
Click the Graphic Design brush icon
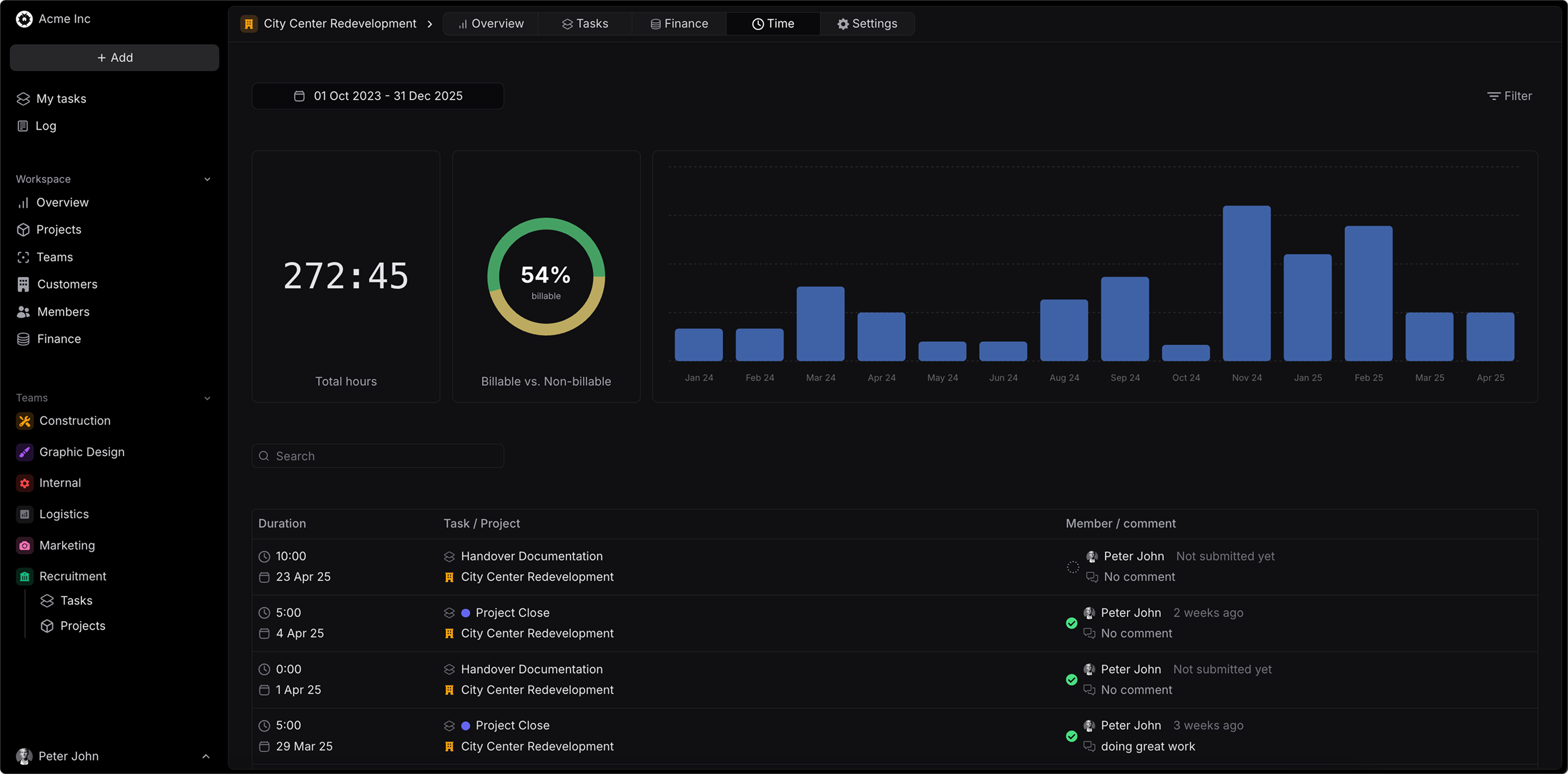[25, 452]
